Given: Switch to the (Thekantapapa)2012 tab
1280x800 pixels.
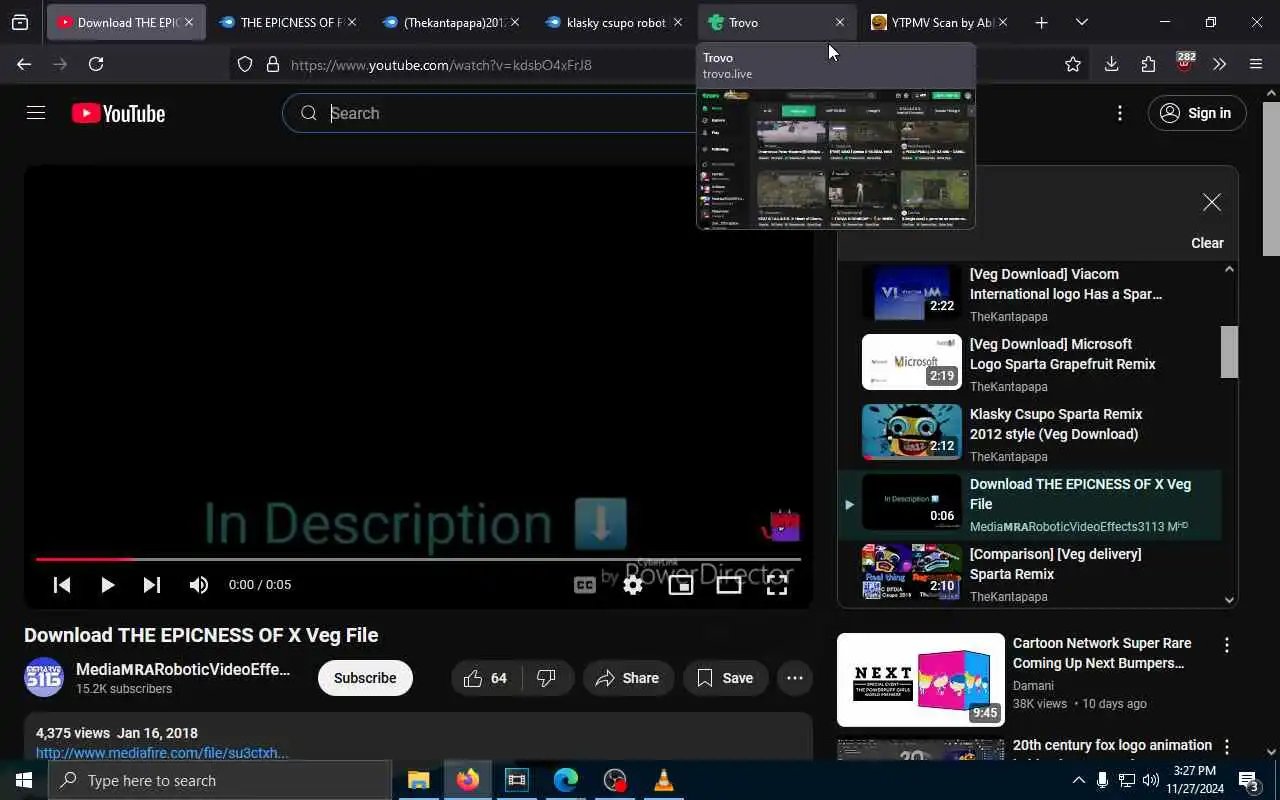Looking at the screenshot, I should point(451,22).
